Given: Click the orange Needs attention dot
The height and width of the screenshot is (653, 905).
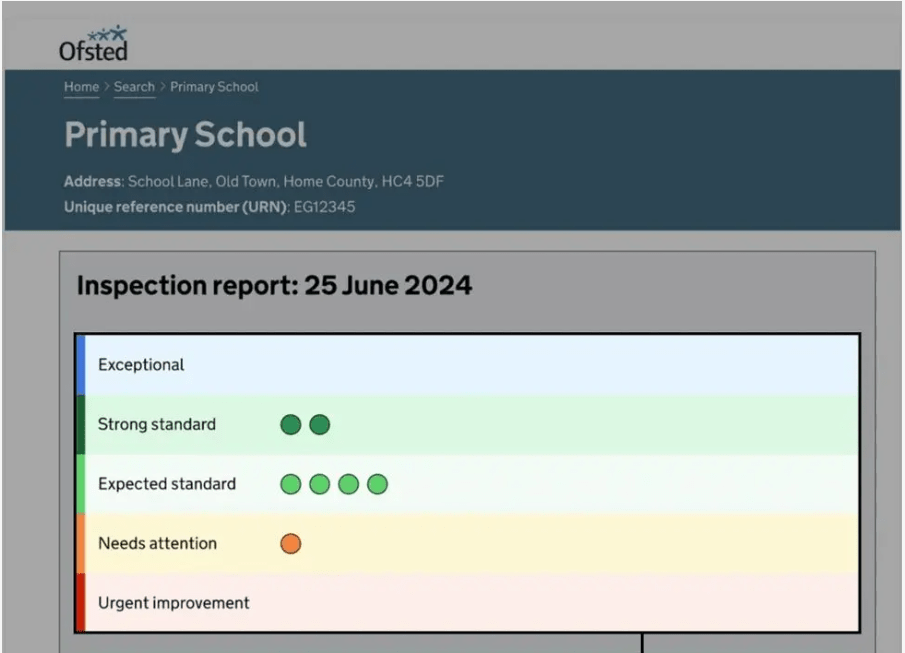Looking at the screenshot, I should [290, 544].
